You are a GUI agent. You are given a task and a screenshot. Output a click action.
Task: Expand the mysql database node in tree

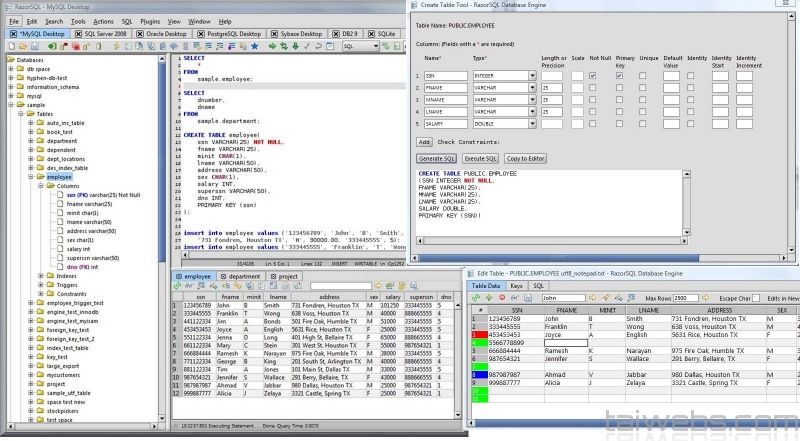(x=11, y=96)
